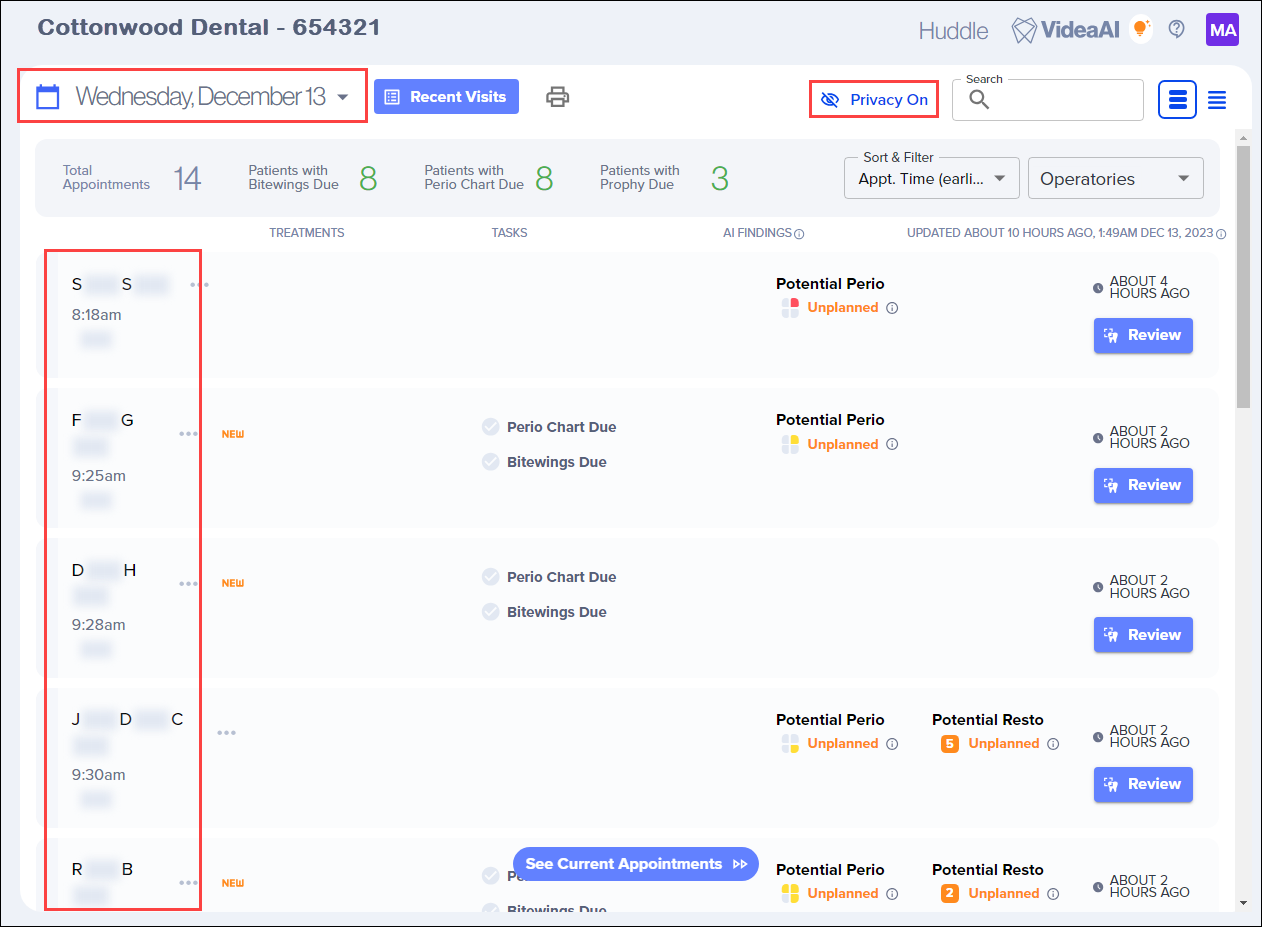Click the Recent Visits button
This screenshot has height=927, width=1262.
[446, 97]
